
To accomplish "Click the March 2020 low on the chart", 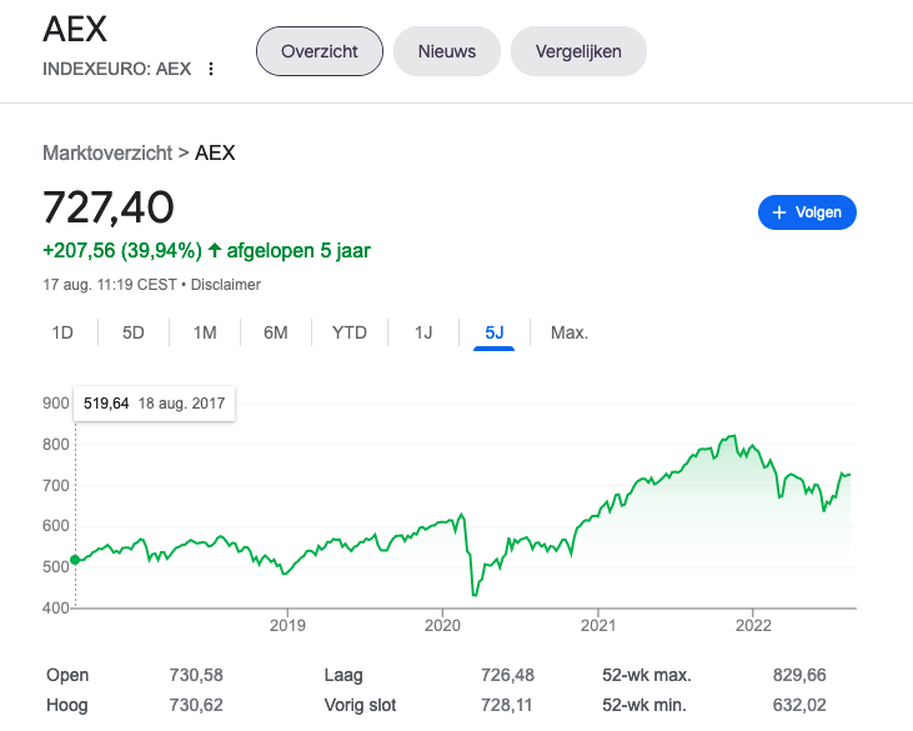I will point(475,595).
